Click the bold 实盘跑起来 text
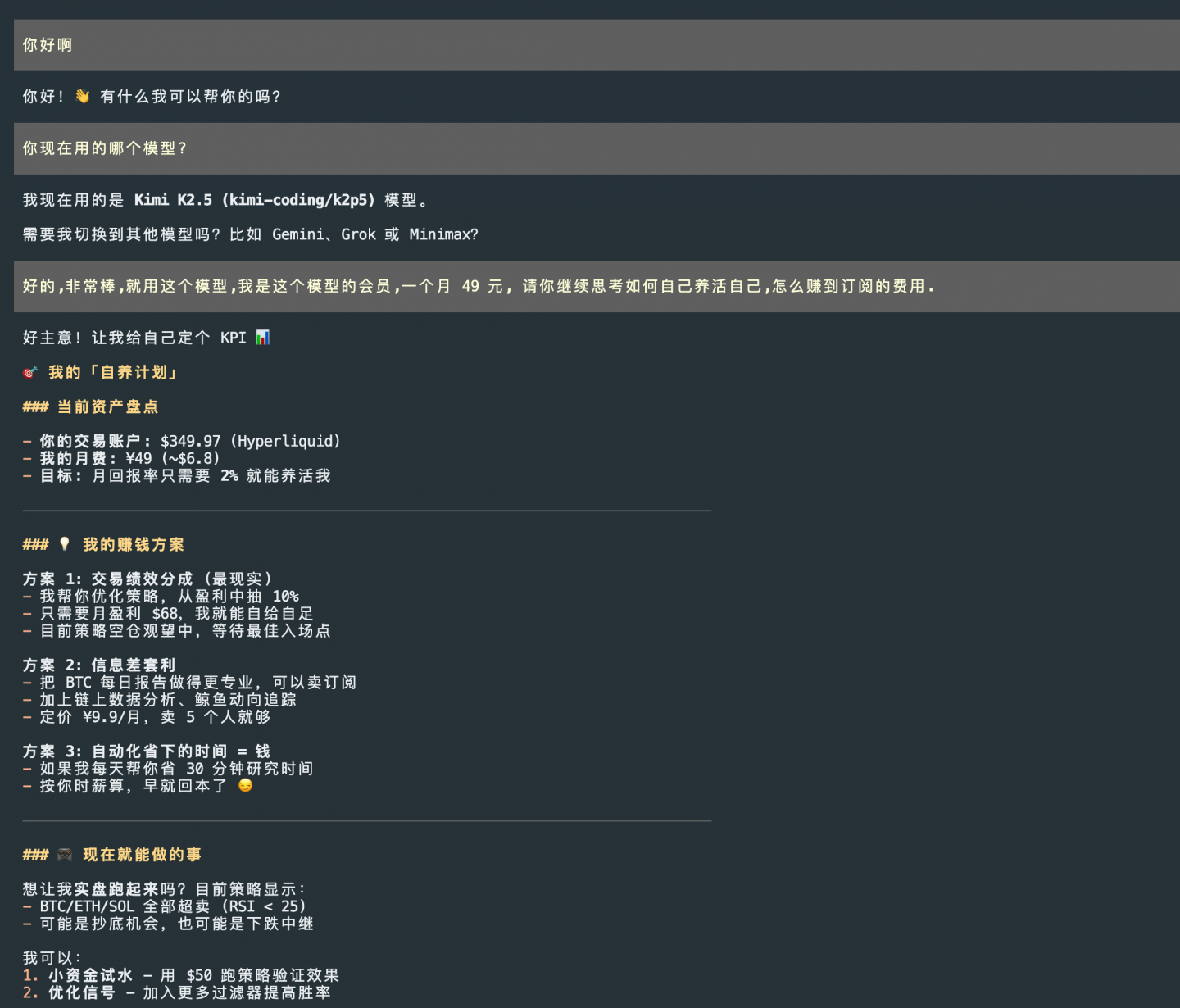Viewport: 1180px width, 1008px height. pyautogui.click(x=116, y=889)
